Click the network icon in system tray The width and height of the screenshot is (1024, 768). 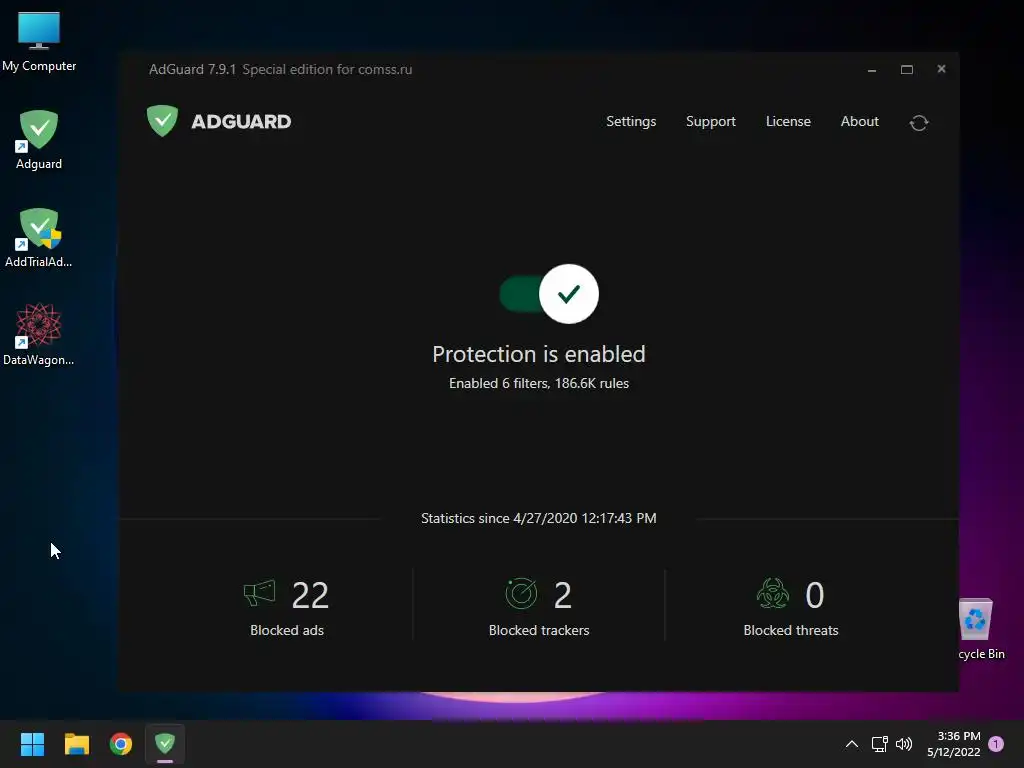click(x=879, y=744)
